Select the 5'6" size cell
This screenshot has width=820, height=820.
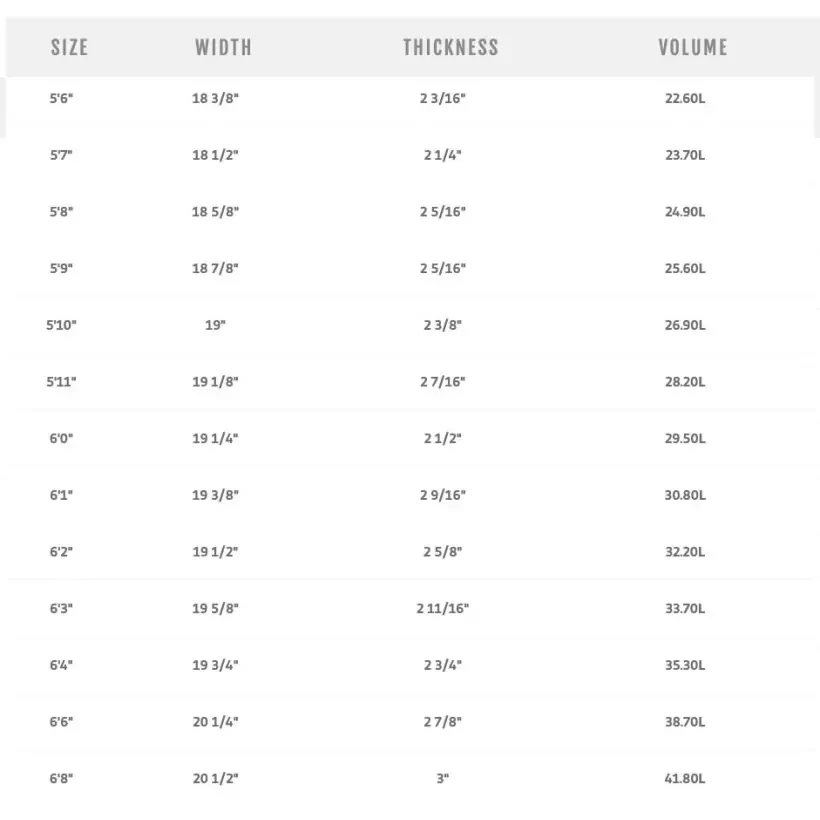coord(62,99)
